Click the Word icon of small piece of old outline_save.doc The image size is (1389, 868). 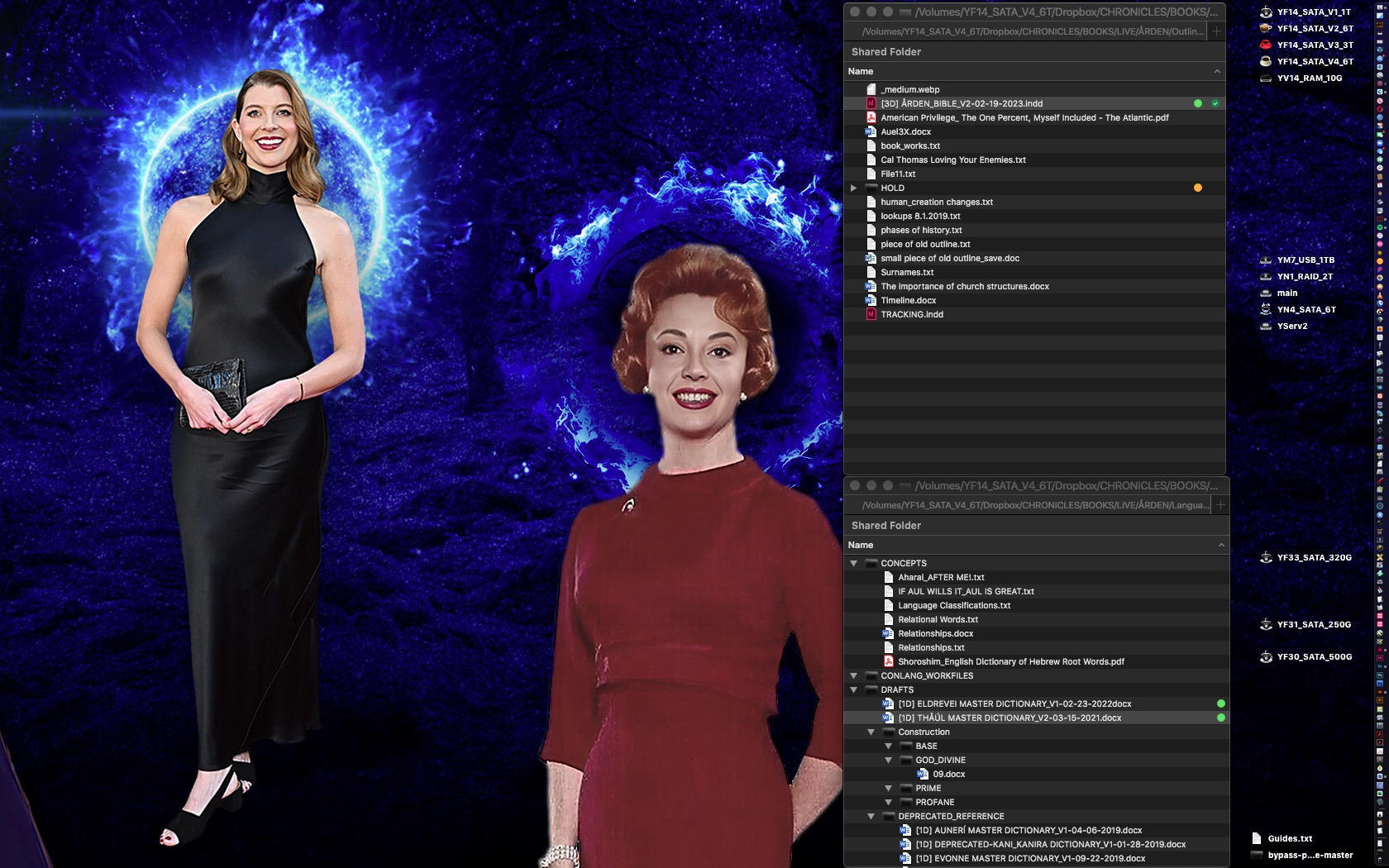871,258
